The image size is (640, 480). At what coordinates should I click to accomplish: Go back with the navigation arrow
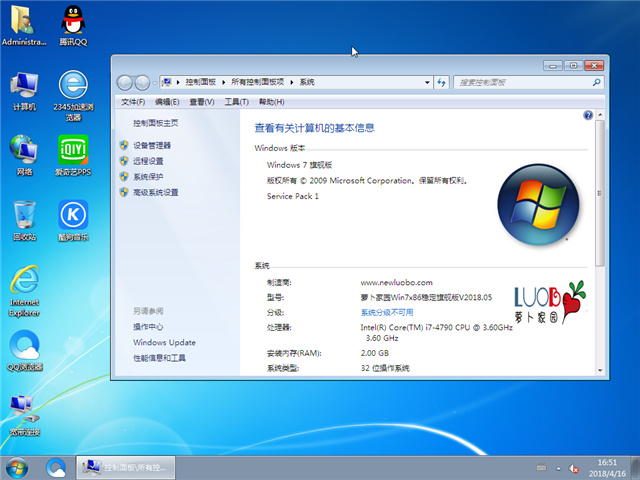(125, 83)
